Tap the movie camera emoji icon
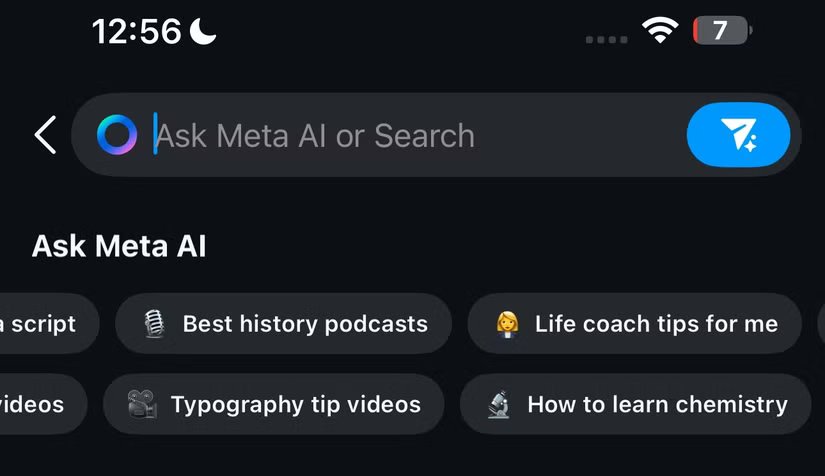The height and width of the screenshot is (476, 825). pos(141,405)
